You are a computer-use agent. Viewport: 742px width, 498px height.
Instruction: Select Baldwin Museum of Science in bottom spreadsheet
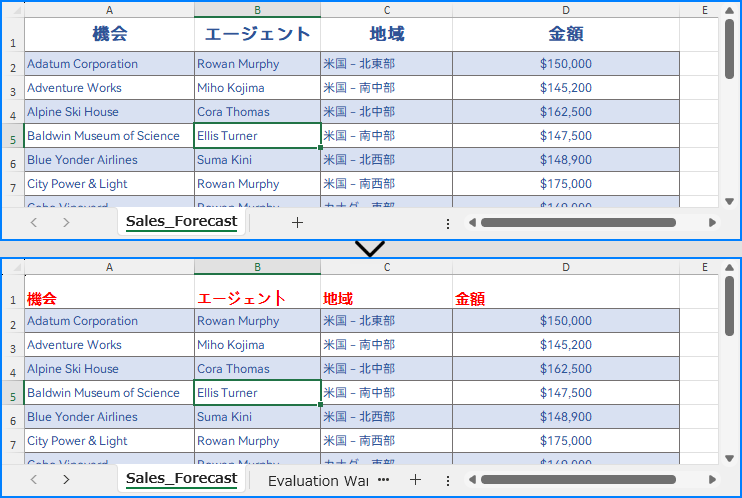click(x=109, y=393)
